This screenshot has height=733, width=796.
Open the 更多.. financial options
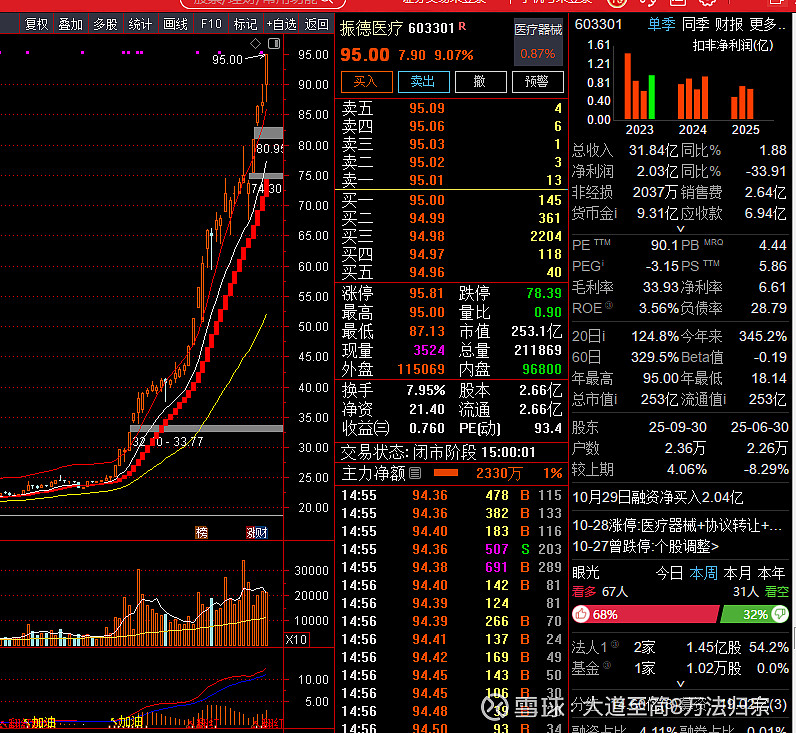767,24
